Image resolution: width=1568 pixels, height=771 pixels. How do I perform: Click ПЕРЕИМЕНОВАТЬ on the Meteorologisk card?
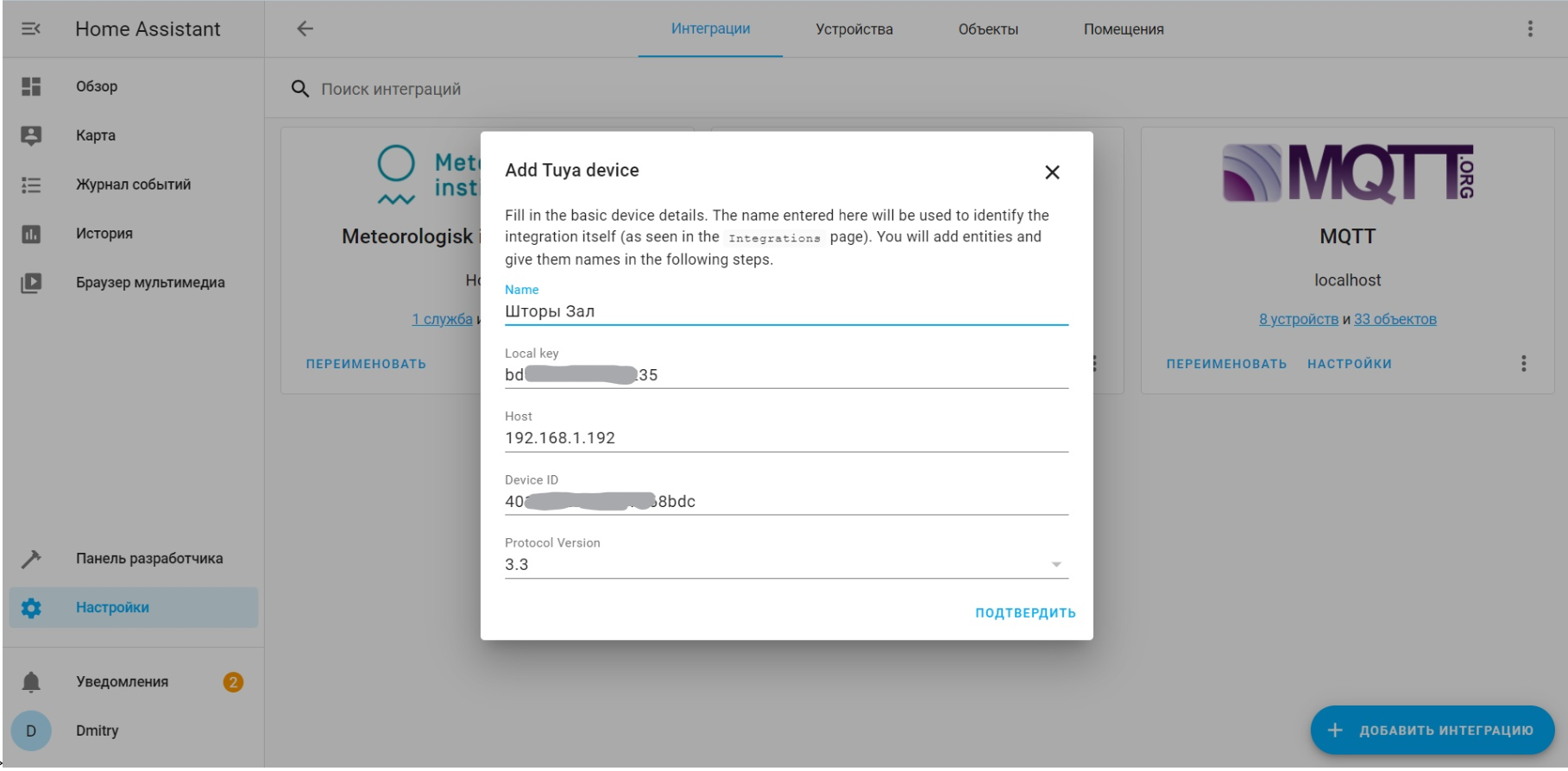pos(366,364)
